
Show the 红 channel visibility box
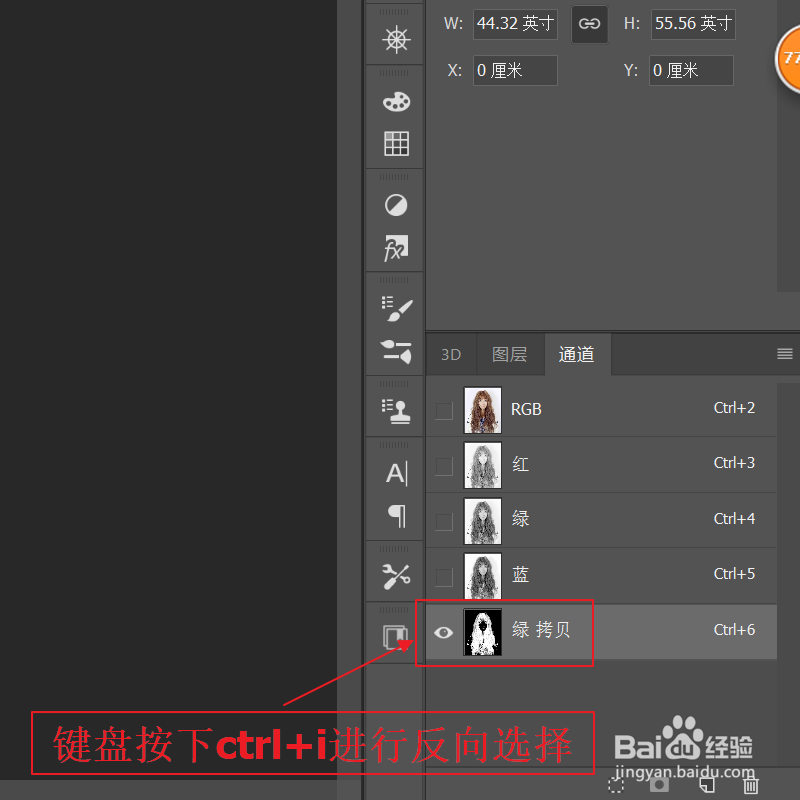click(444, 466)
